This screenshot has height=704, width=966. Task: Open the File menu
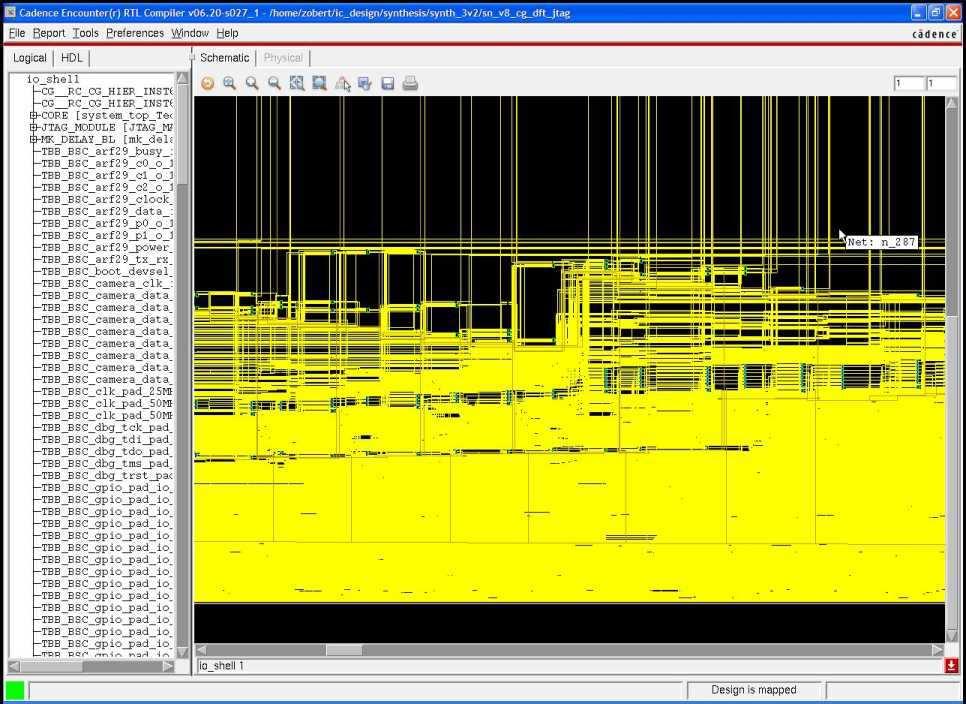click(17, 33)
